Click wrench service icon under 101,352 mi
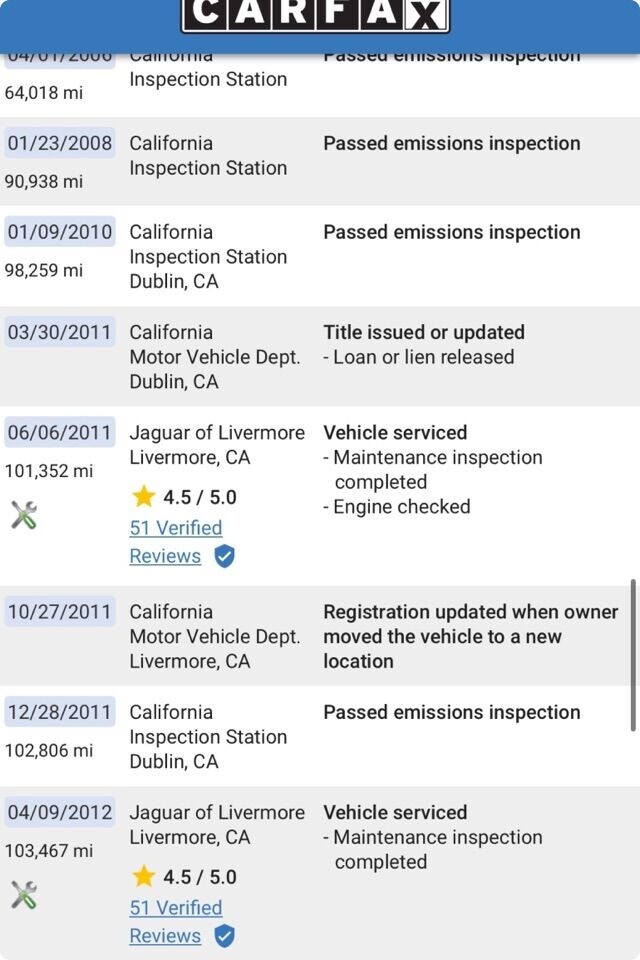The image size is (640, 960). pyautogui.click(x=24, y=515)
